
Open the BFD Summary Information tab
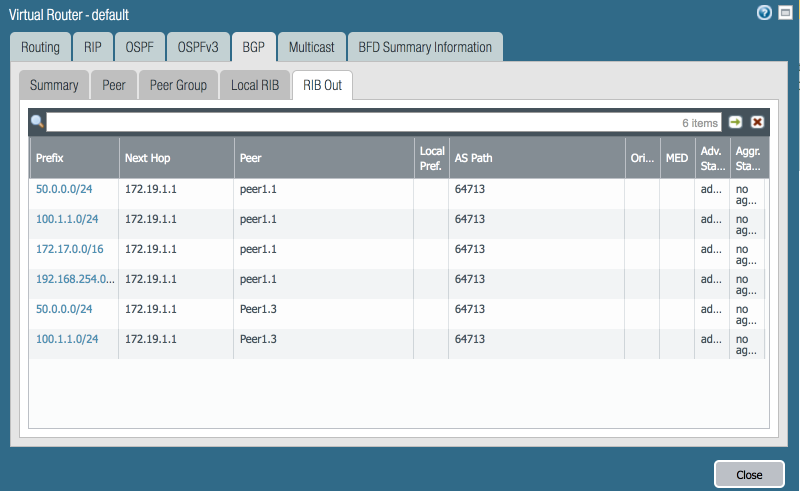click(x=425, y=47)
